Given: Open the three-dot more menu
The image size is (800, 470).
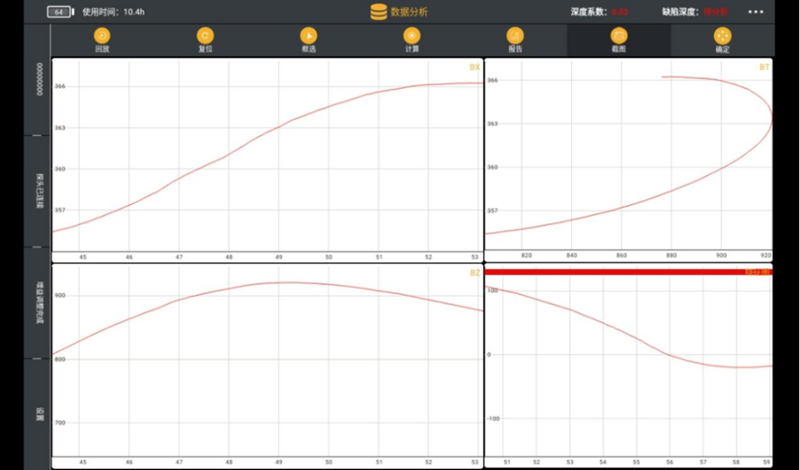Looking at the screenshot, I should click(755, 12).
